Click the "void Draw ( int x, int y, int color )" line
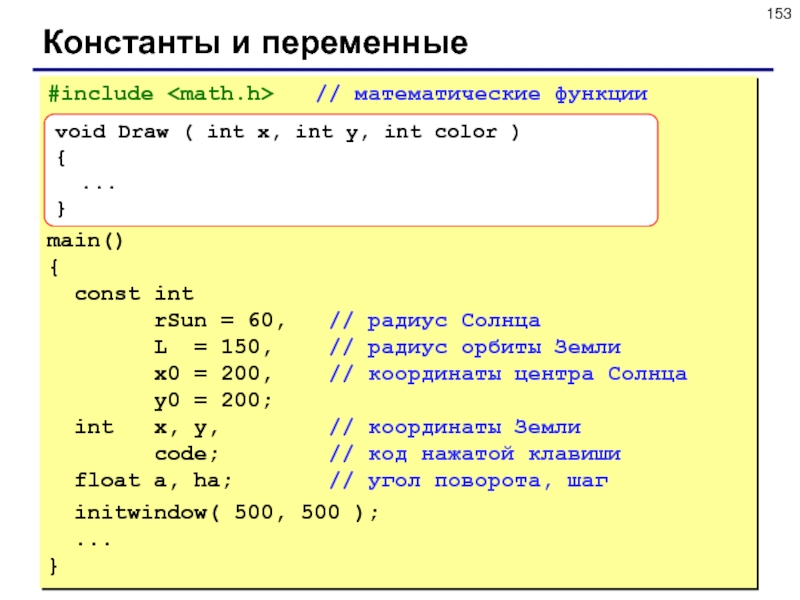This screenshot has height=600, width=800. [x=287, y=132]
